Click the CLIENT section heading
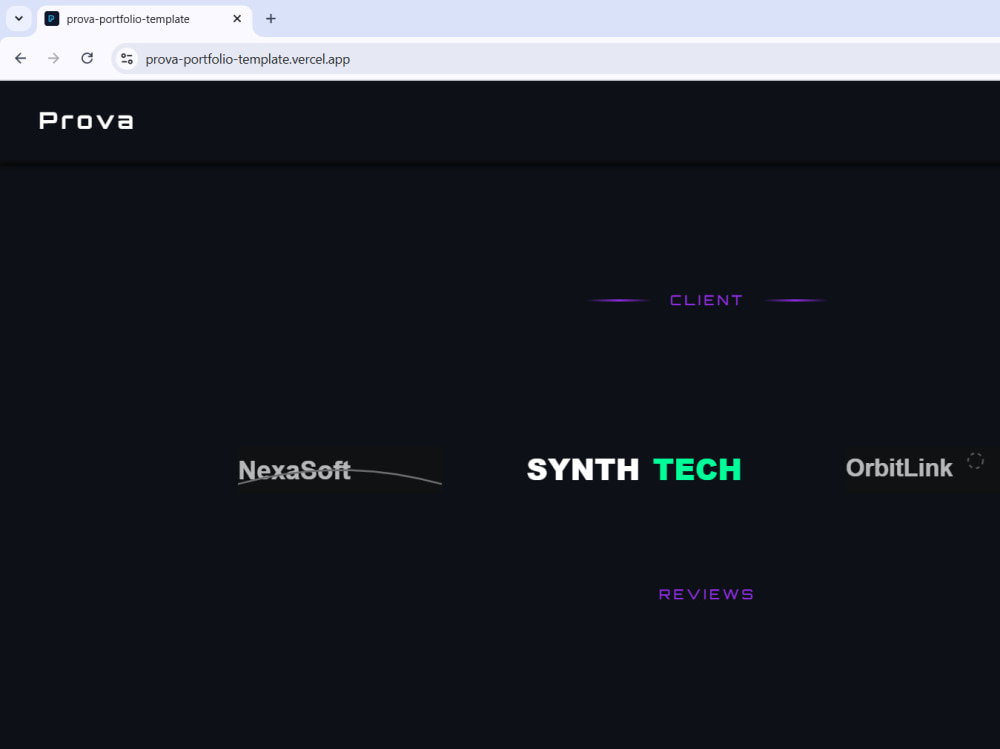Screen dimensions: 1000x749 point(706,300)
